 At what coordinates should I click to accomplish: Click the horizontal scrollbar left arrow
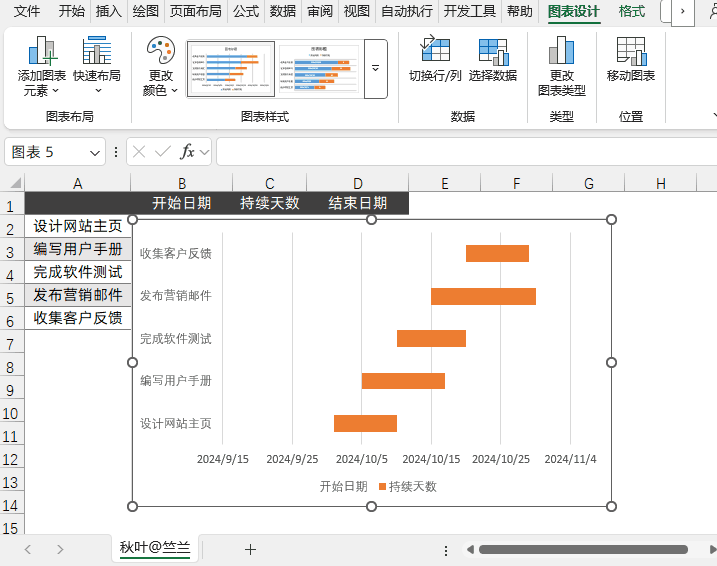pyautogui.click(x=470, y=550)
